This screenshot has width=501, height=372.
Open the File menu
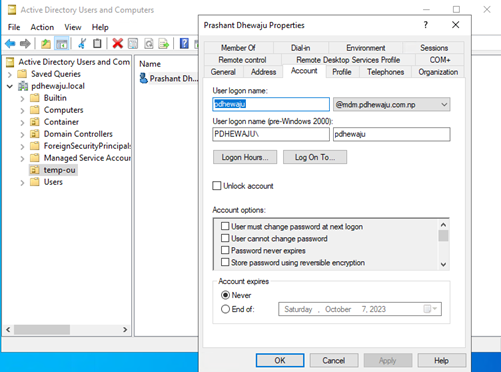click(x=14, y=27)
